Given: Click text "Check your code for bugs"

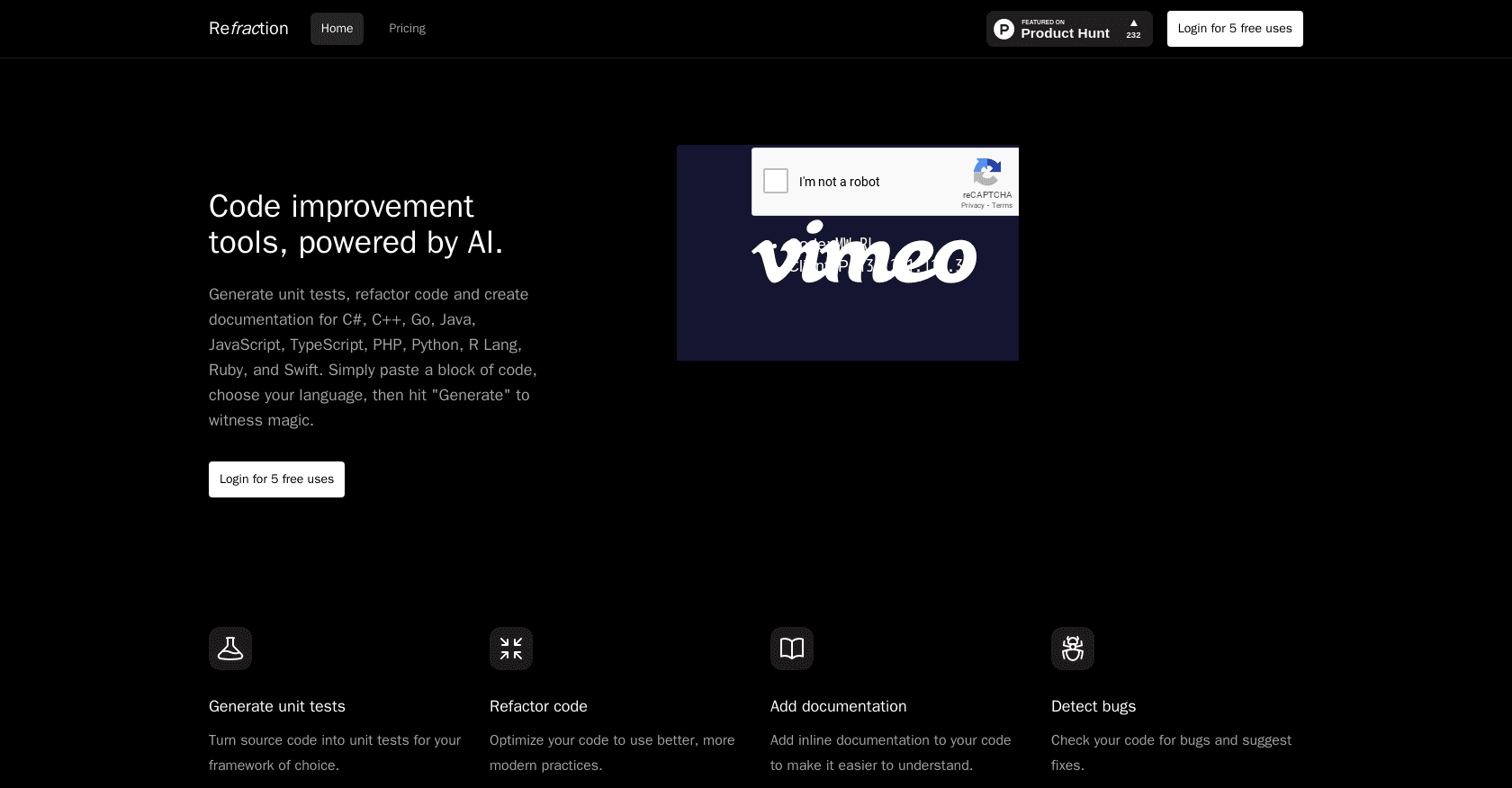Looking at the screenshot, I should [x=1130, y=740].
